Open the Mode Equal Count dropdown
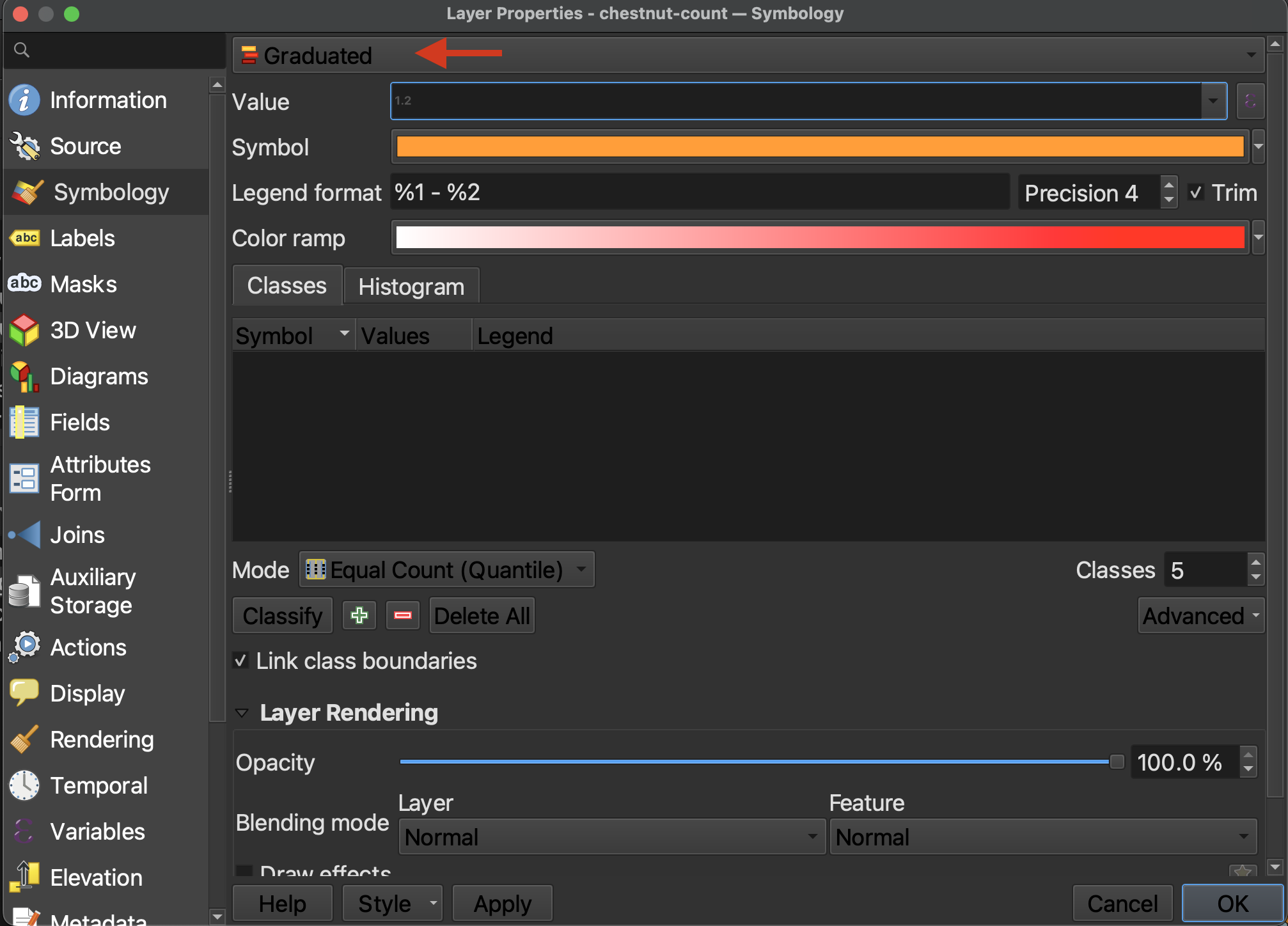Image resolution: width=1288 pixels, height=926 pixels. (446, 570)
